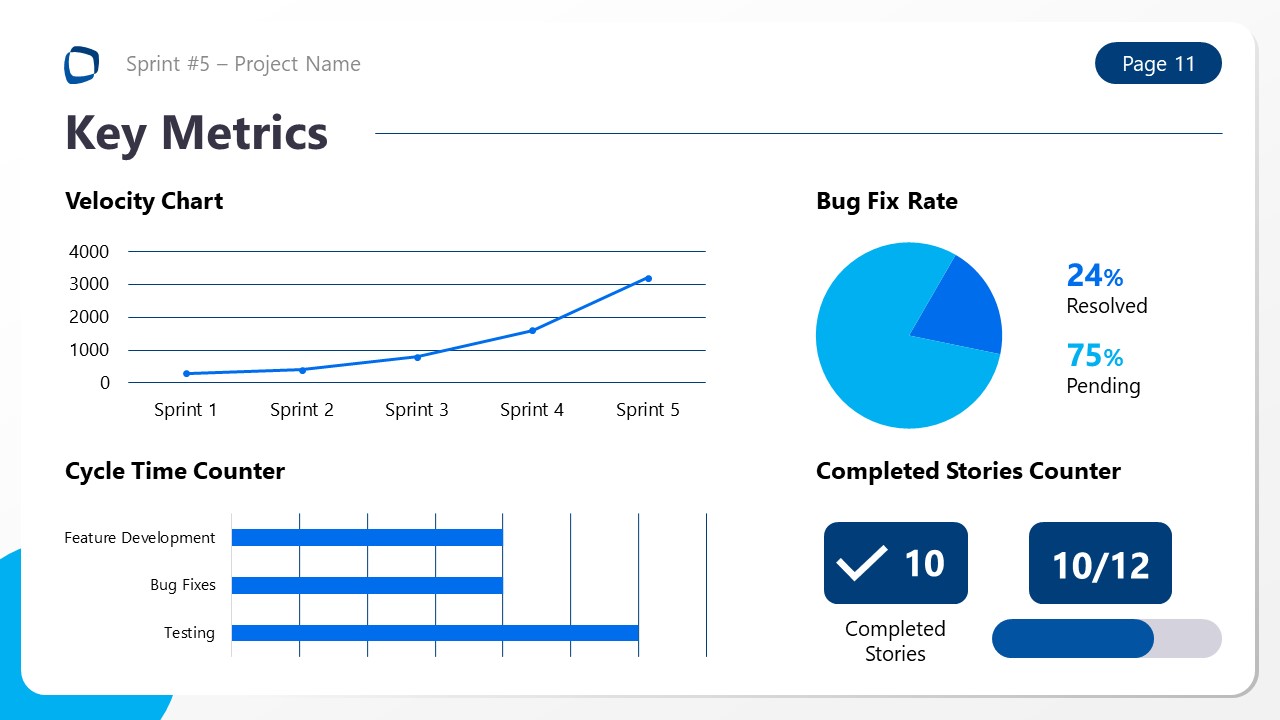Click the company logo in the top-left corner
Image resolution: width=1280 pixels, height=720 pixels.
[x=81, y=65]
